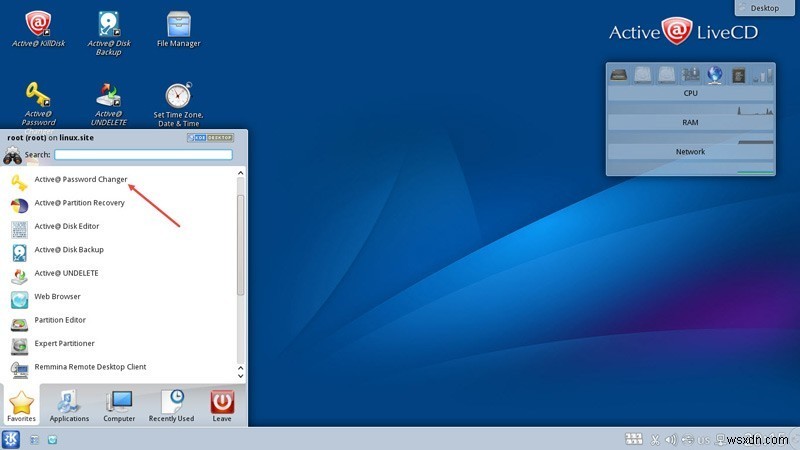Viewport: 800px width, 450px height.
Task: Launch Active@ Disk Backup desktop icon
Action: pyautogui.click(x=109, y=32)
